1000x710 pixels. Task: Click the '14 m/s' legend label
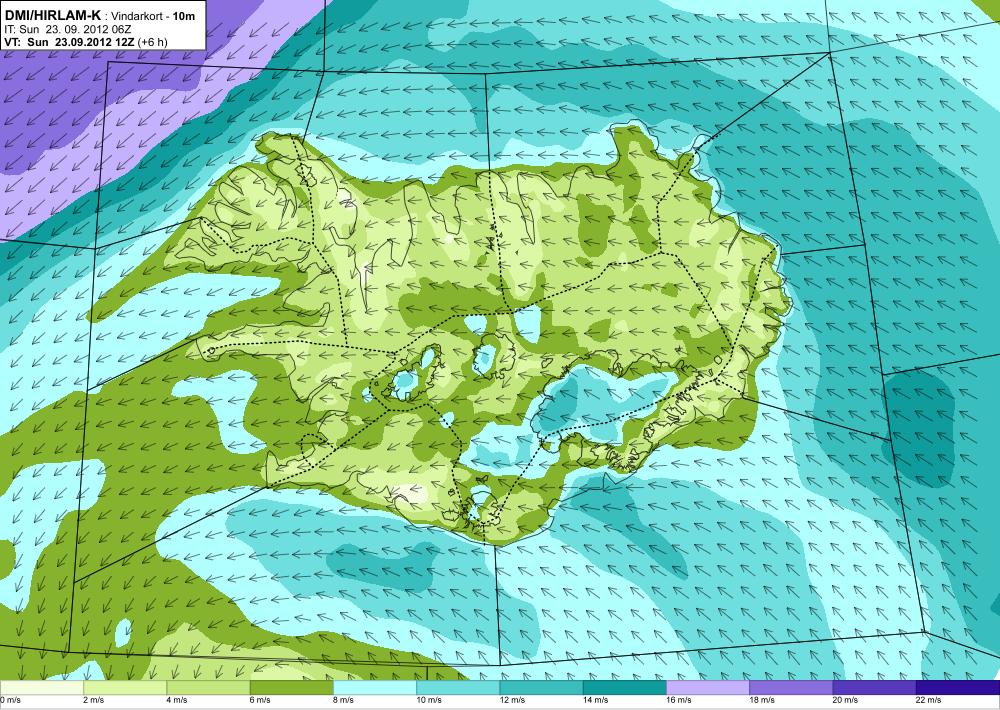(x=595, y=700)
